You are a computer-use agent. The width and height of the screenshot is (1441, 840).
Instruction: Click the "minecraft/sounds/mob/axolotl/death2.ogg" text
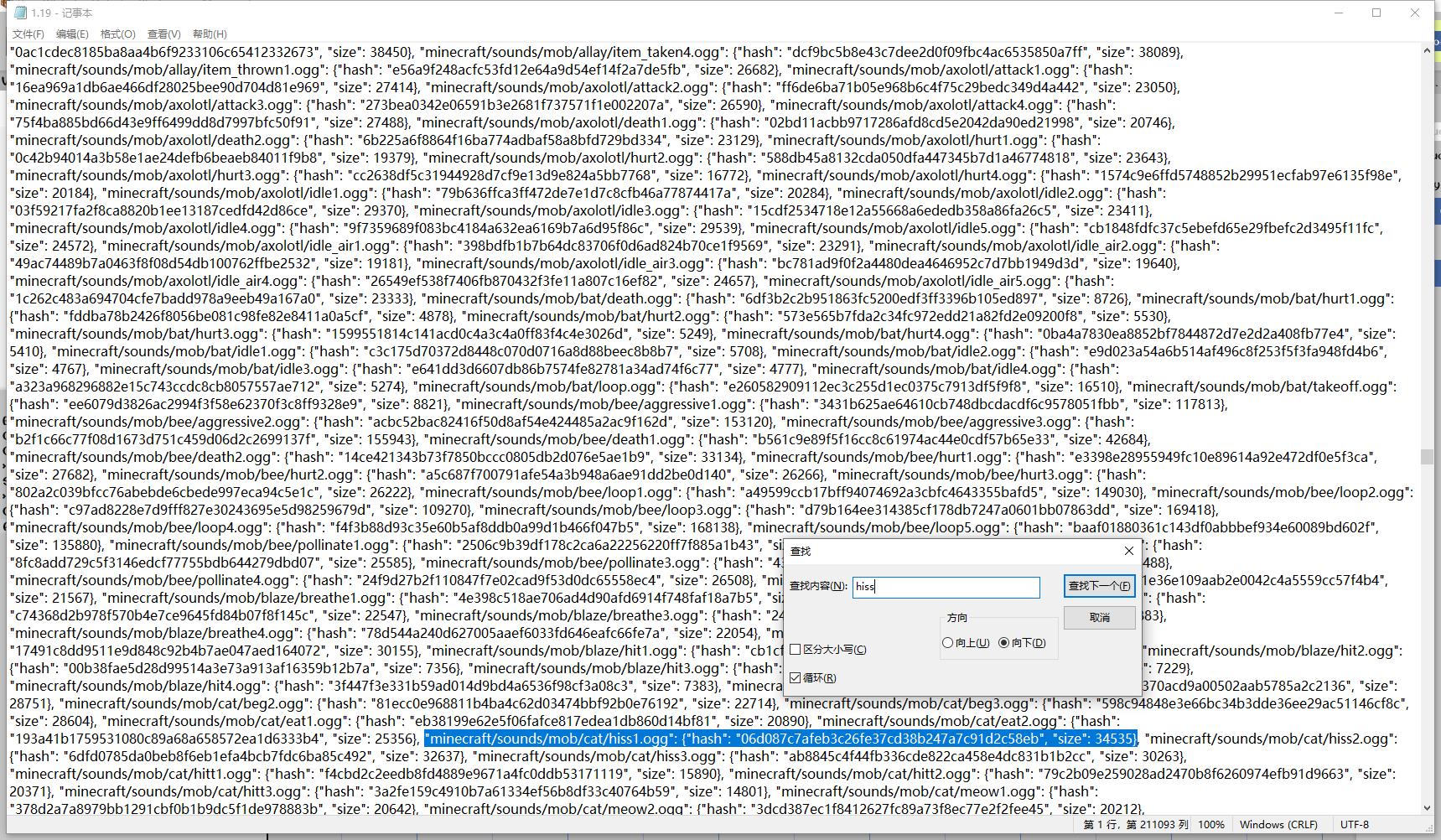click(x=156, y=140)
